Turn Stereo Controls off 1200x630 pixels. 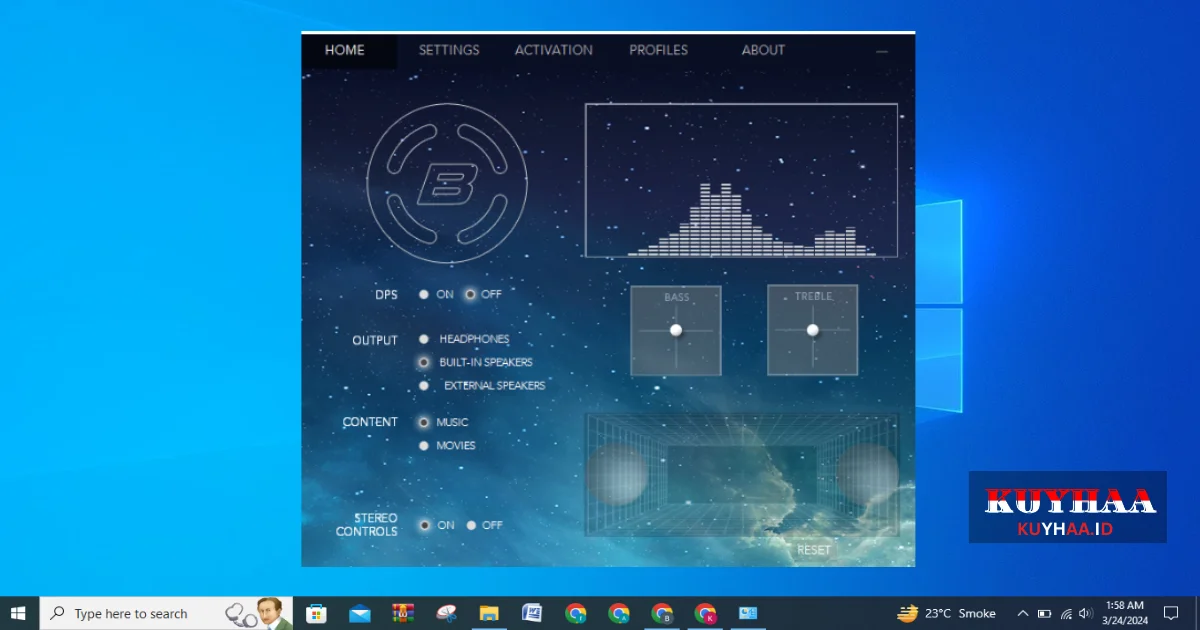point(471,526)
